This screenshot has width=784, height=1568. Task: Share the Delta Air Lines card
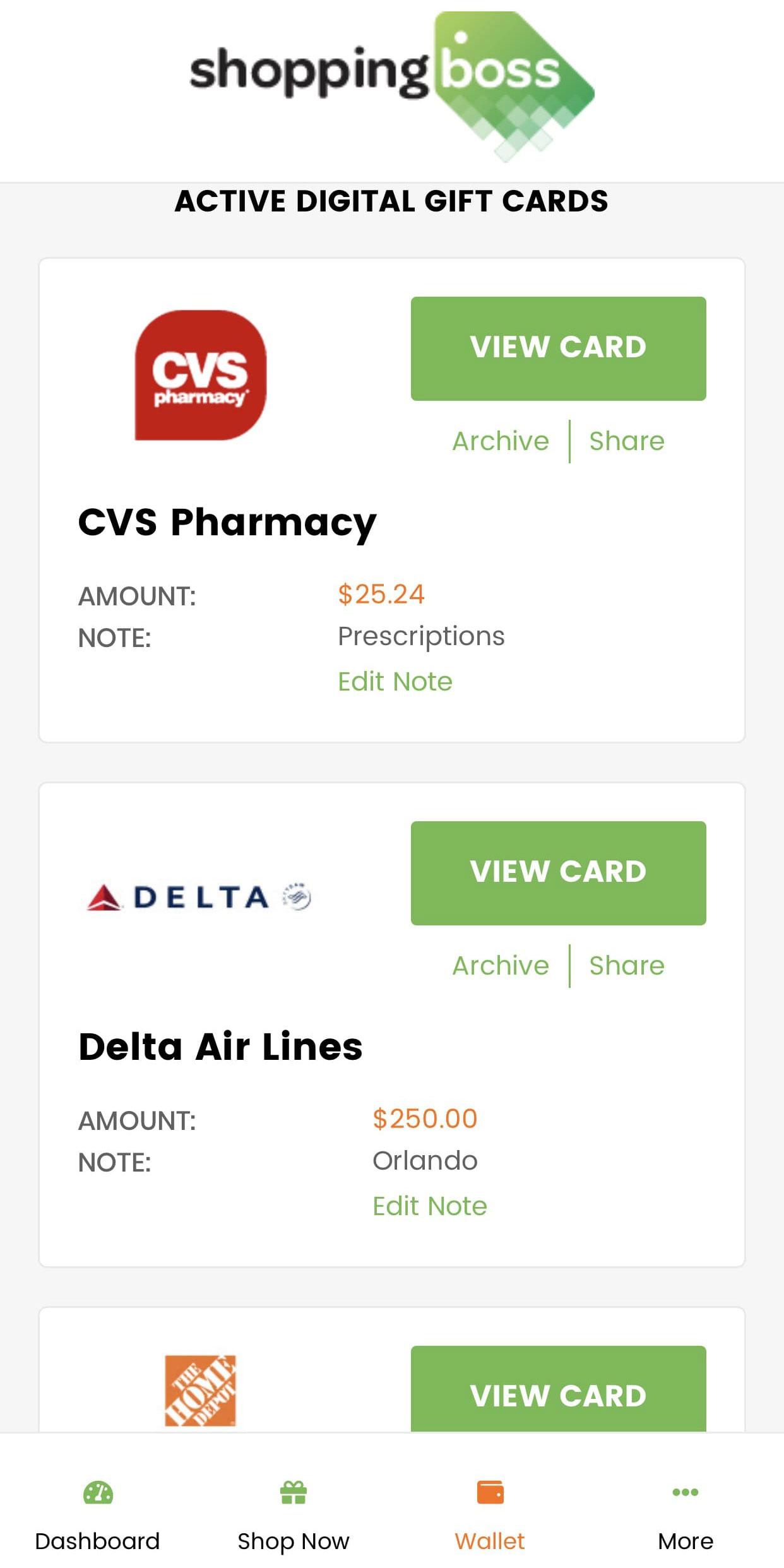point(626,966)
